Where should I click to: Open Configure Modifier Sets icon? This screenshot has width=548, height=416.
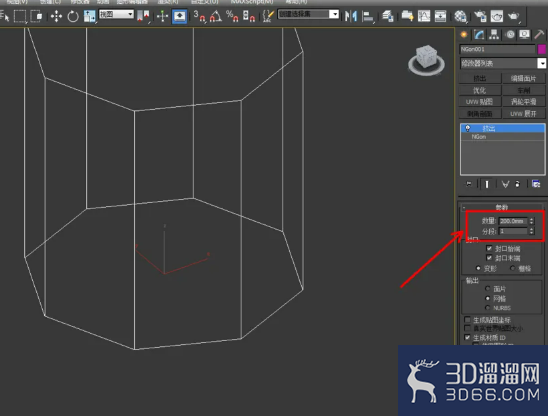tap(536, 184)
